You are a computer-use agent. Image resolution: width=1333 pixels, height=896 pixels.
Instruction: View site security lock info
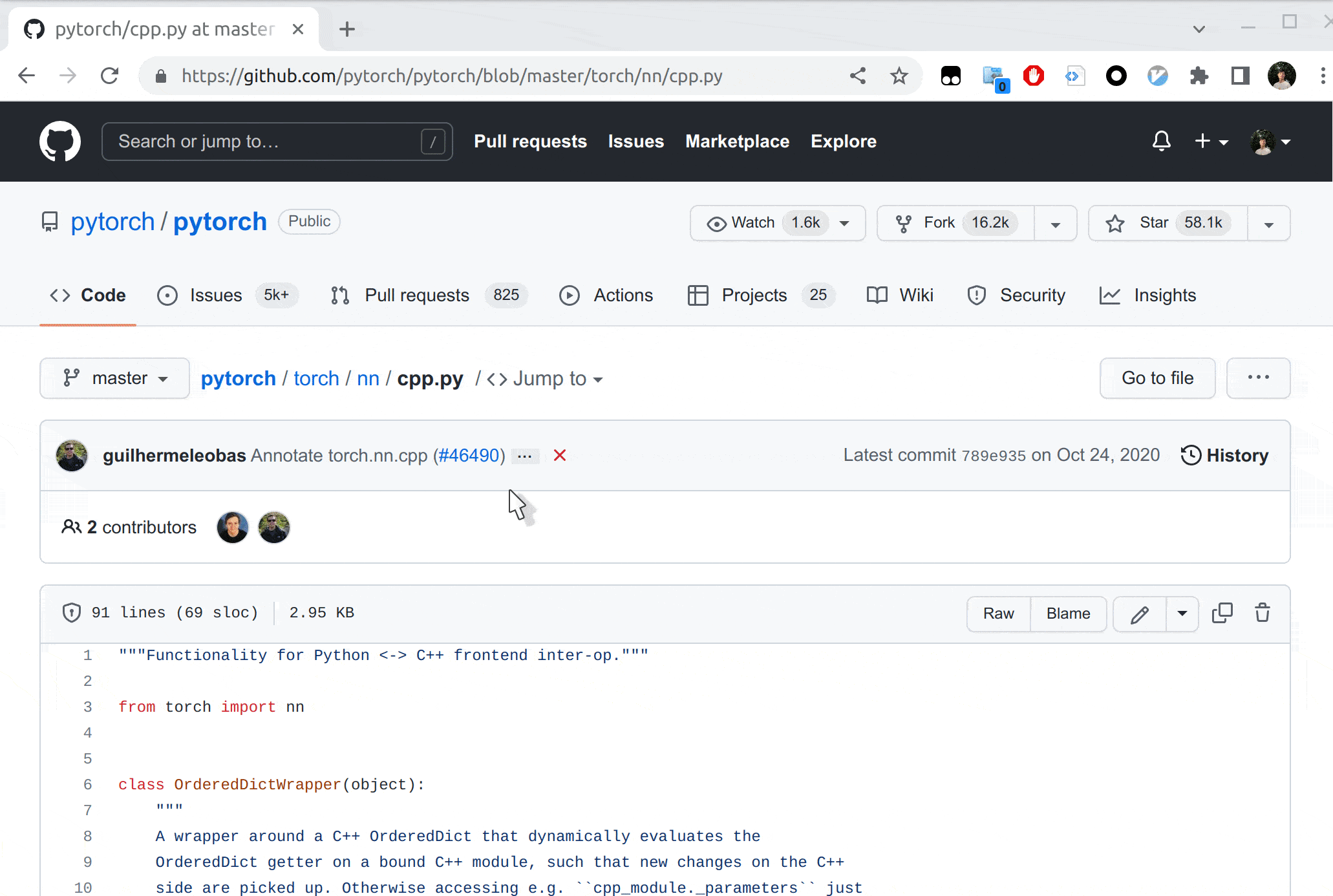[x=161, y=76]
